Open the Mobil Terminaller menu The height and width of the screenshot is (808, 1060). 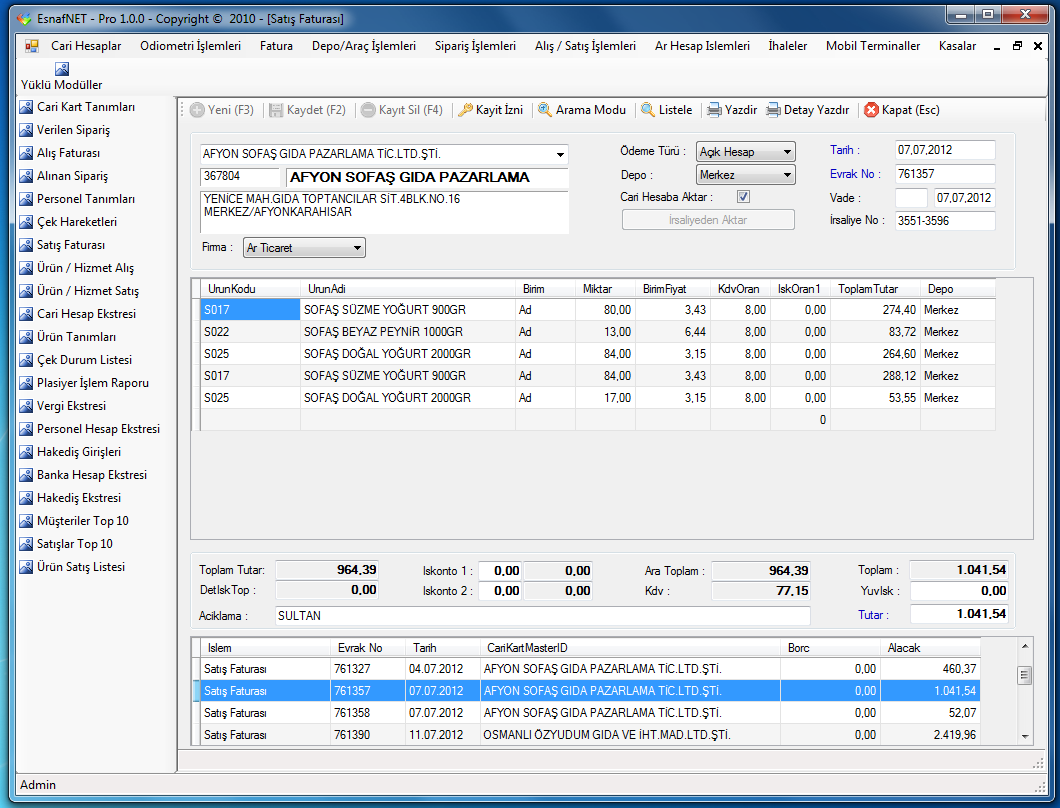(x=873, y=46)
